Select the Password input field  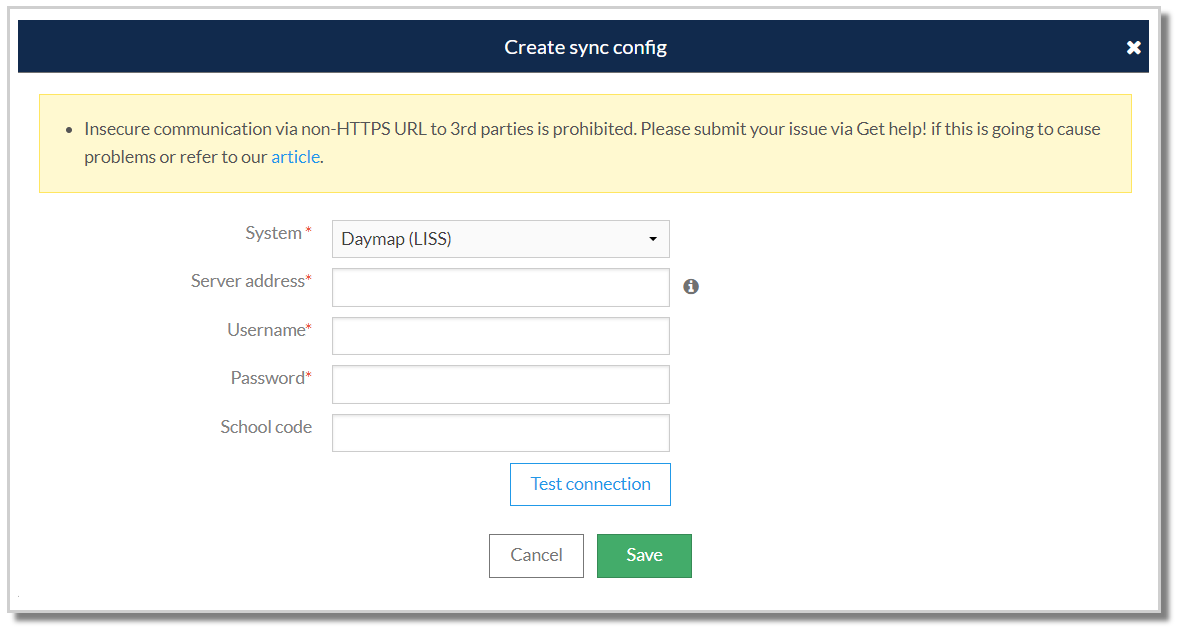coord(500,384)
